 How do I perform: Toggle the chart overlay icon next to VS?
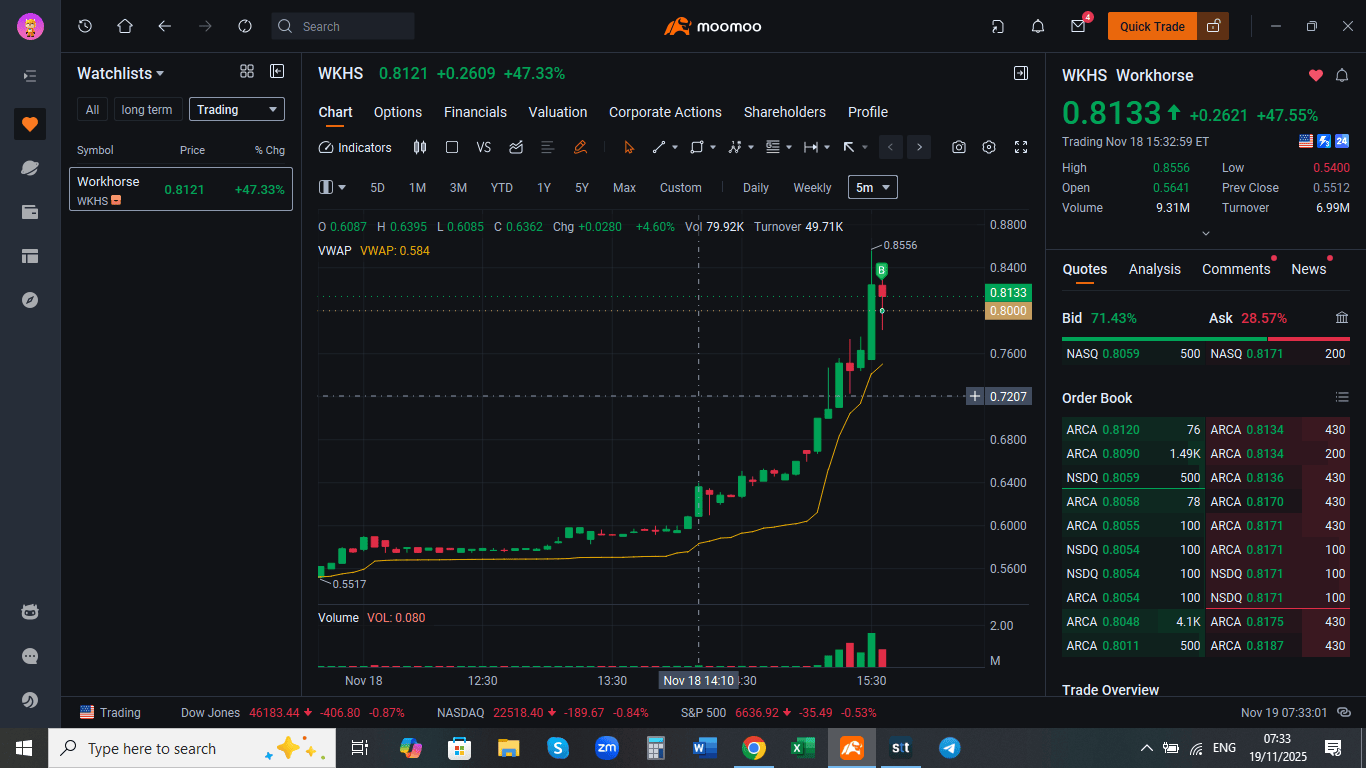point(516,147)
